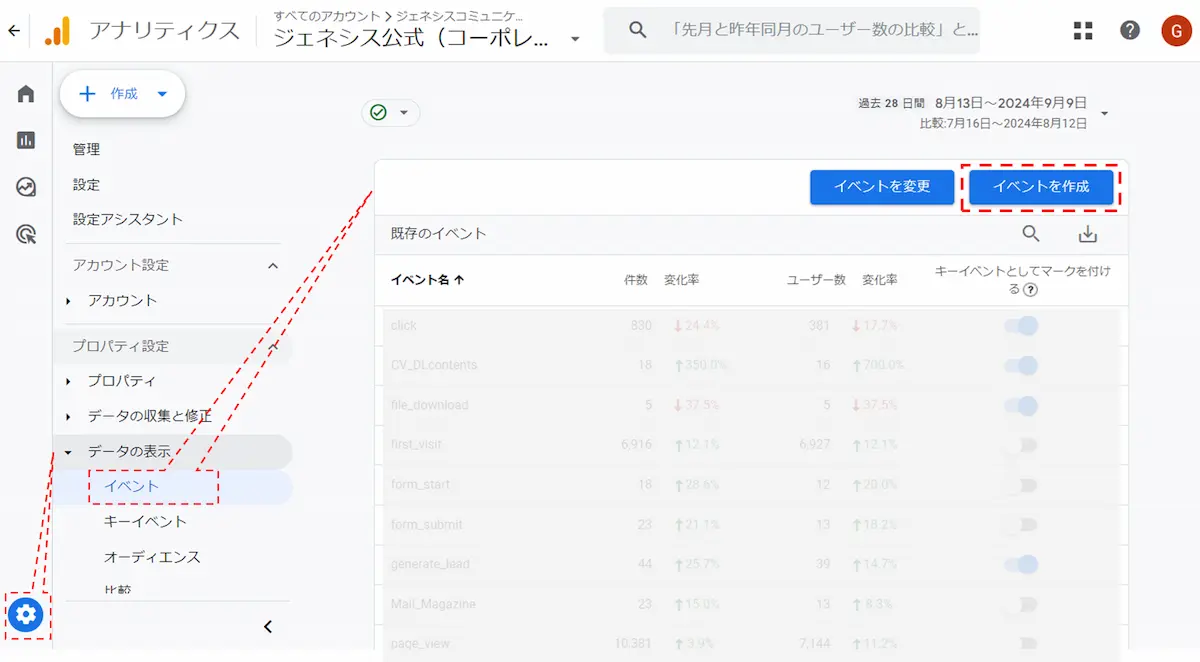This screenshot has height=662, width=1200.
Task: Open the date range dropdown
Action: tap(1104, 113)
